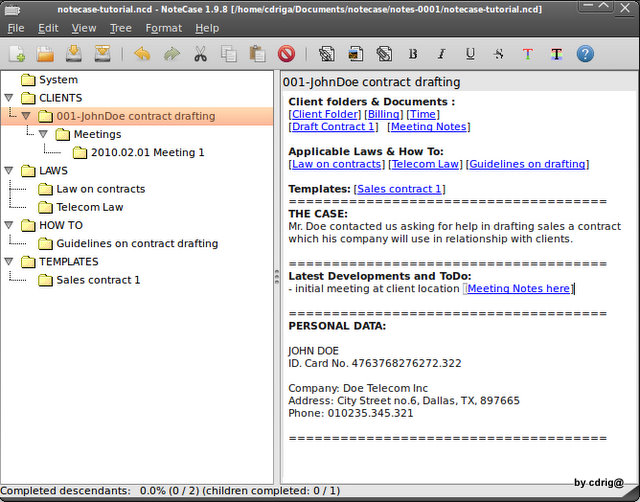Click the Paste clipboard icon
This screenshot has width=640, height=502.
[x=258, y=54]
